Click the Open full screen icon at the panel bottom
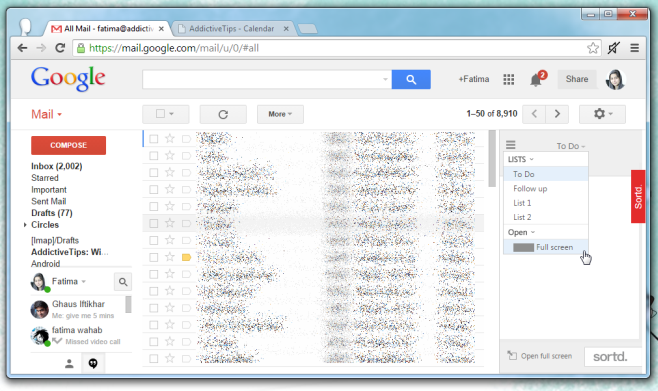This screenshot has height=391, width=658. pyautogui.click(x=512, y=356)
